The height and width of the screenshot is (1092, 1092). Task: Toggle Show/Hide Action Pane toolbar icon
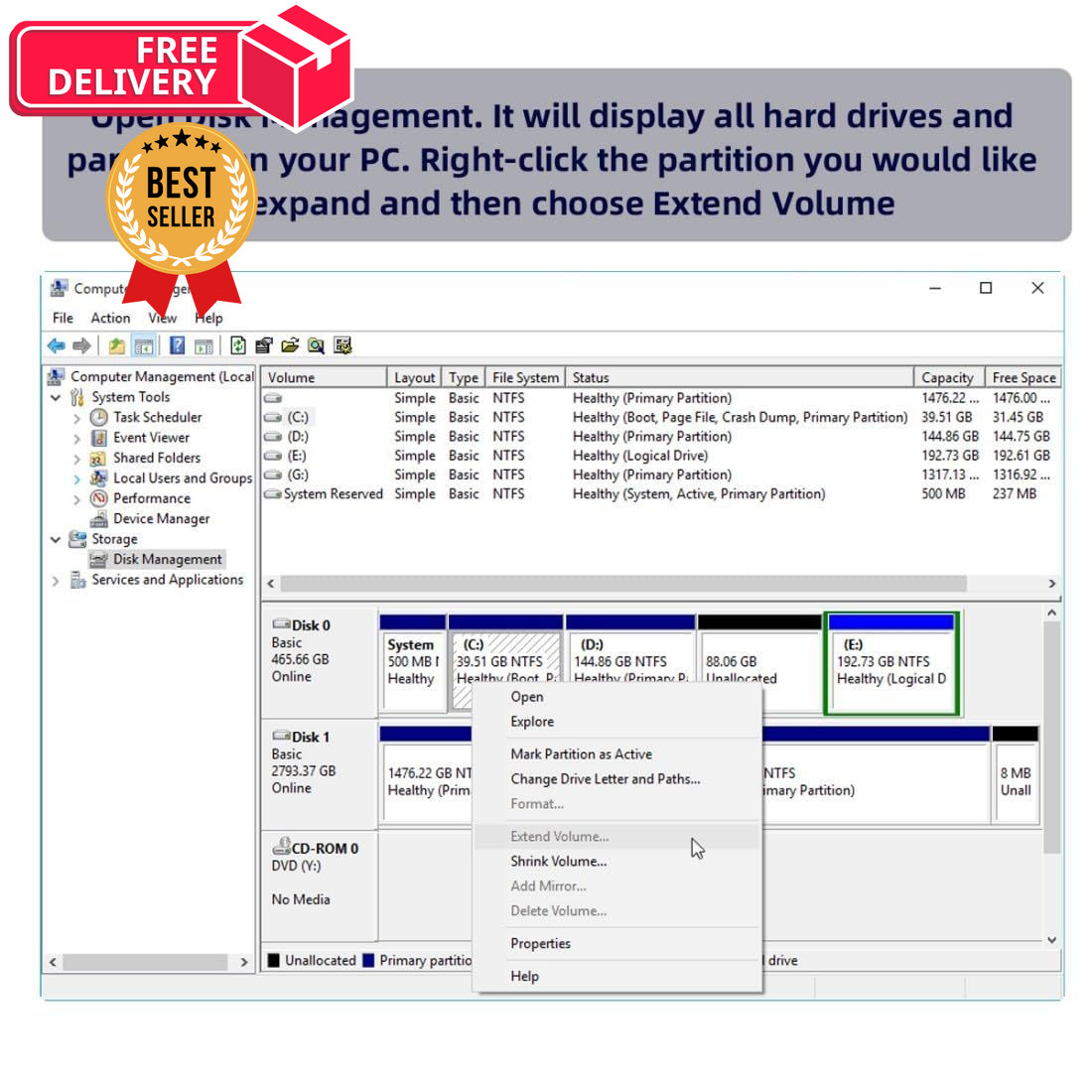204,345
